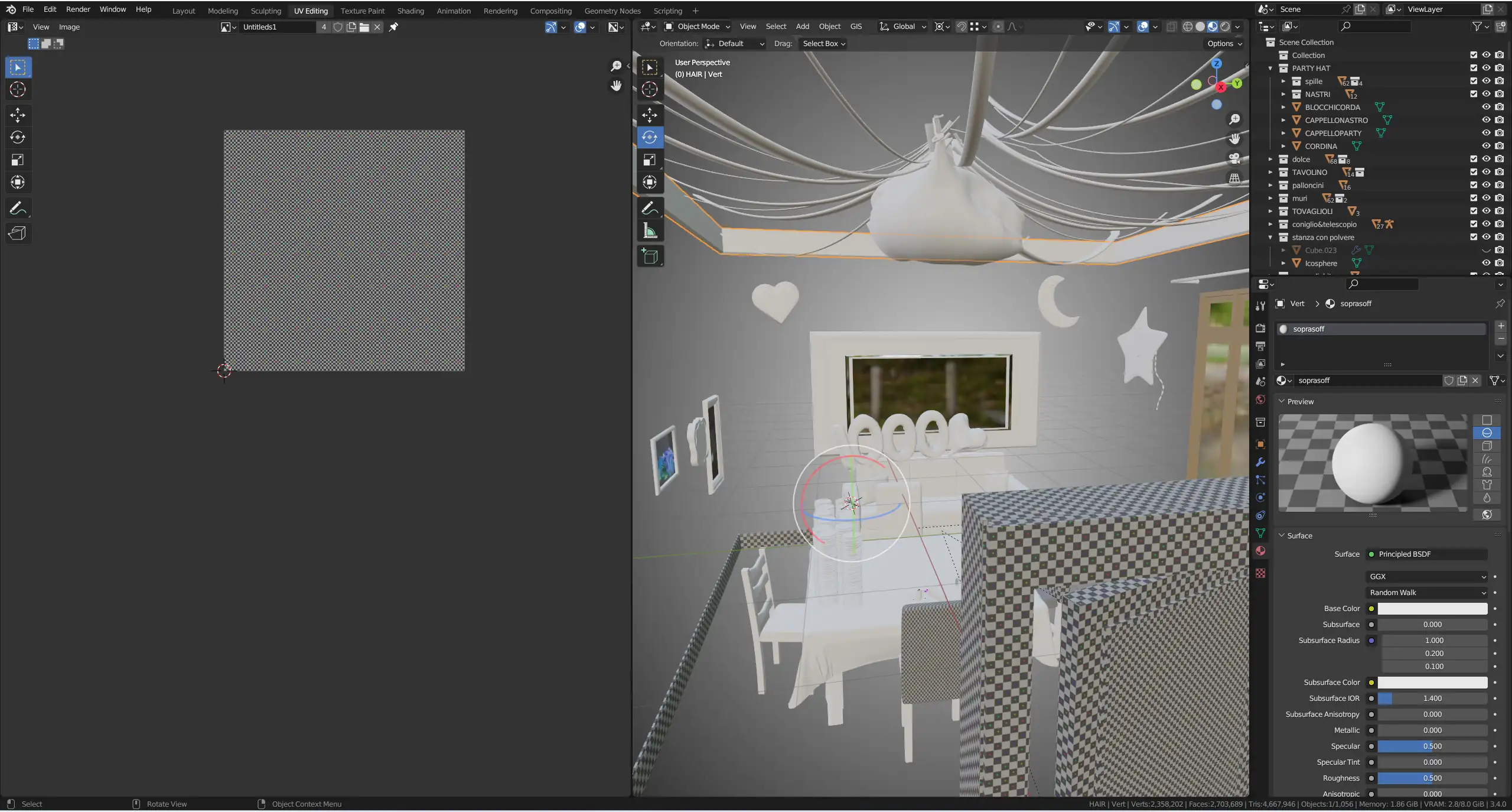The height and width of the screenshot is (812, 1512).
Task: Activate the Annotate tool in the UV editor
Action: (x=18, y=208)
